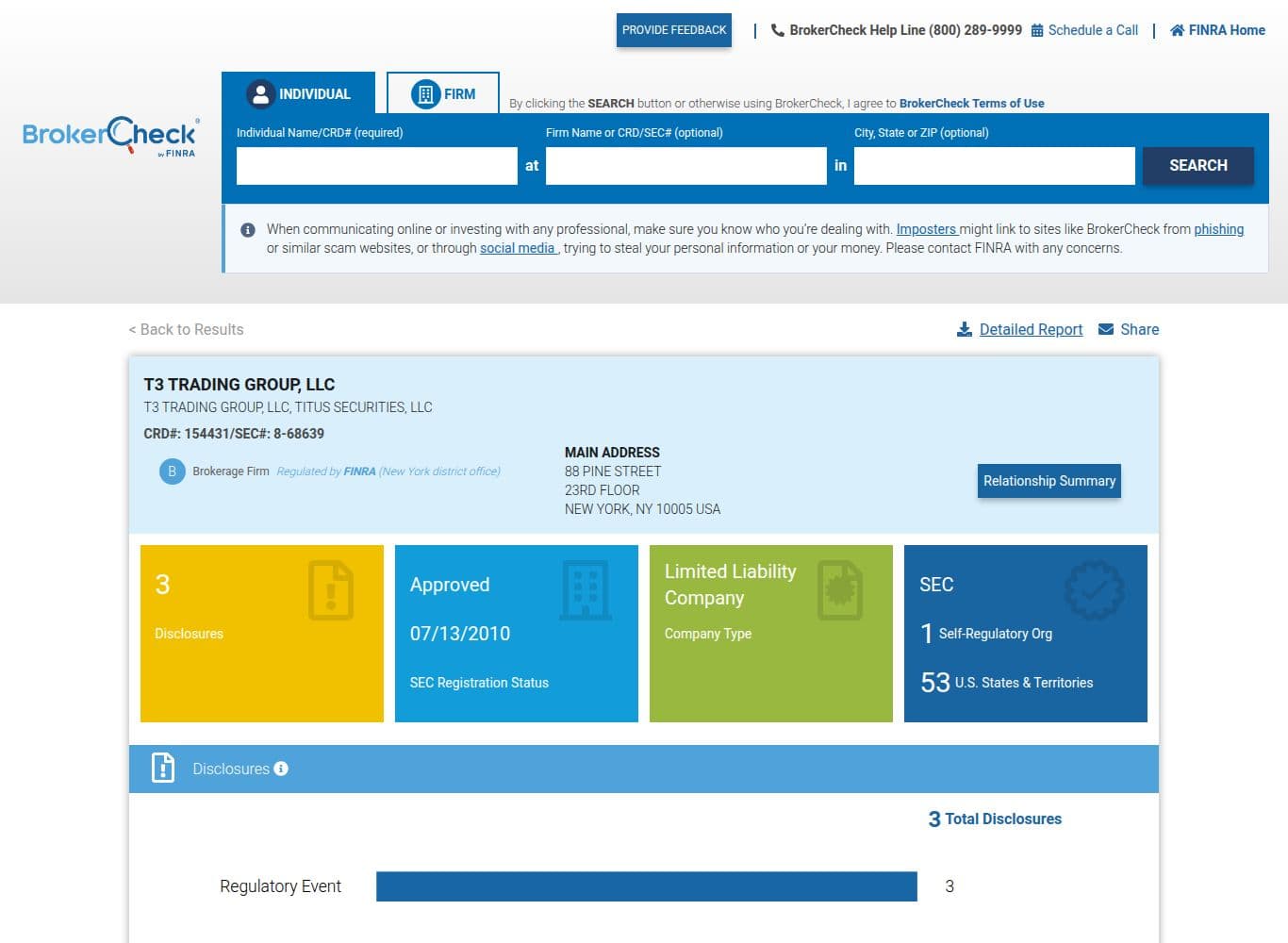The image size is (1288, 943).
Task: Click the info icon next to the Disclosures heading
Action: pyautogui.click(x=281, y=769)
